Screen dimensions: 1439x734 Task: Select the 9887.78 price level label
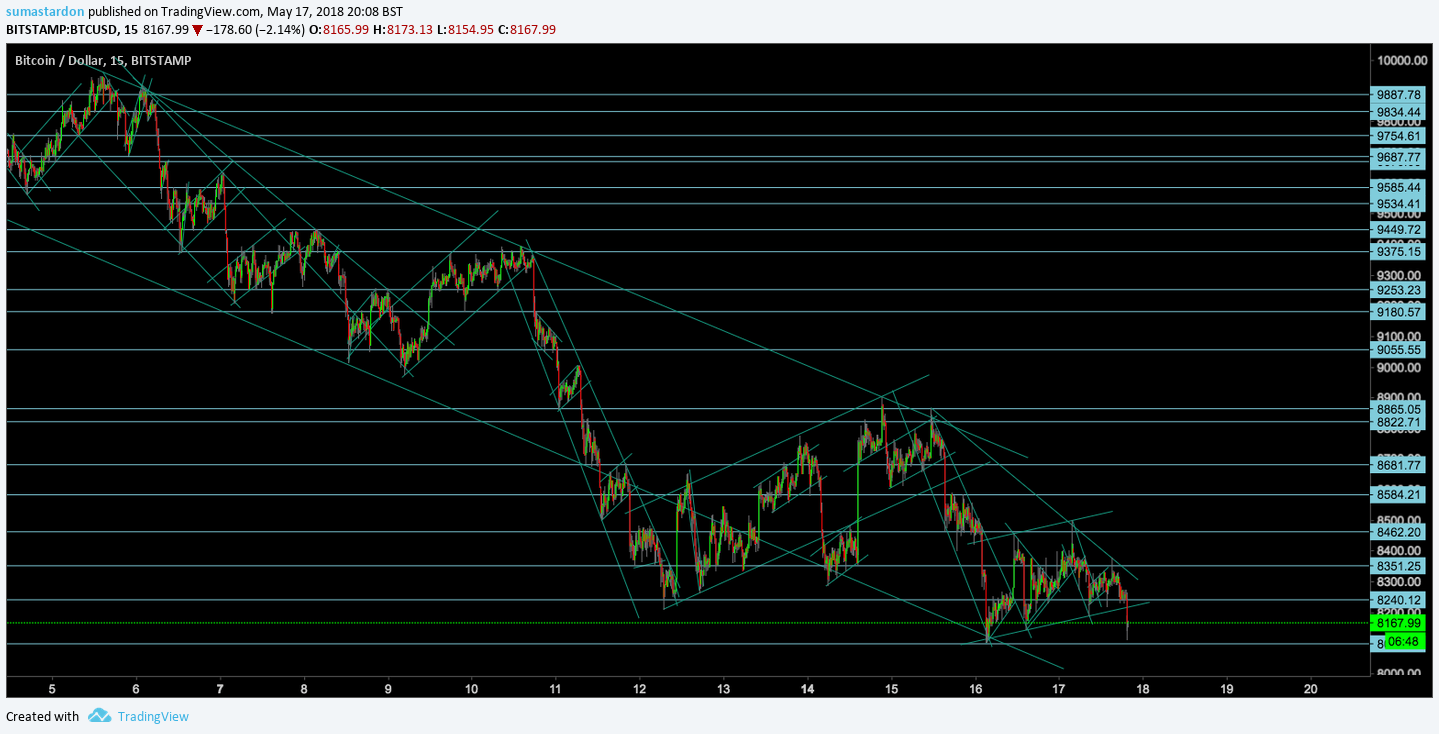tap(1399, 94)
